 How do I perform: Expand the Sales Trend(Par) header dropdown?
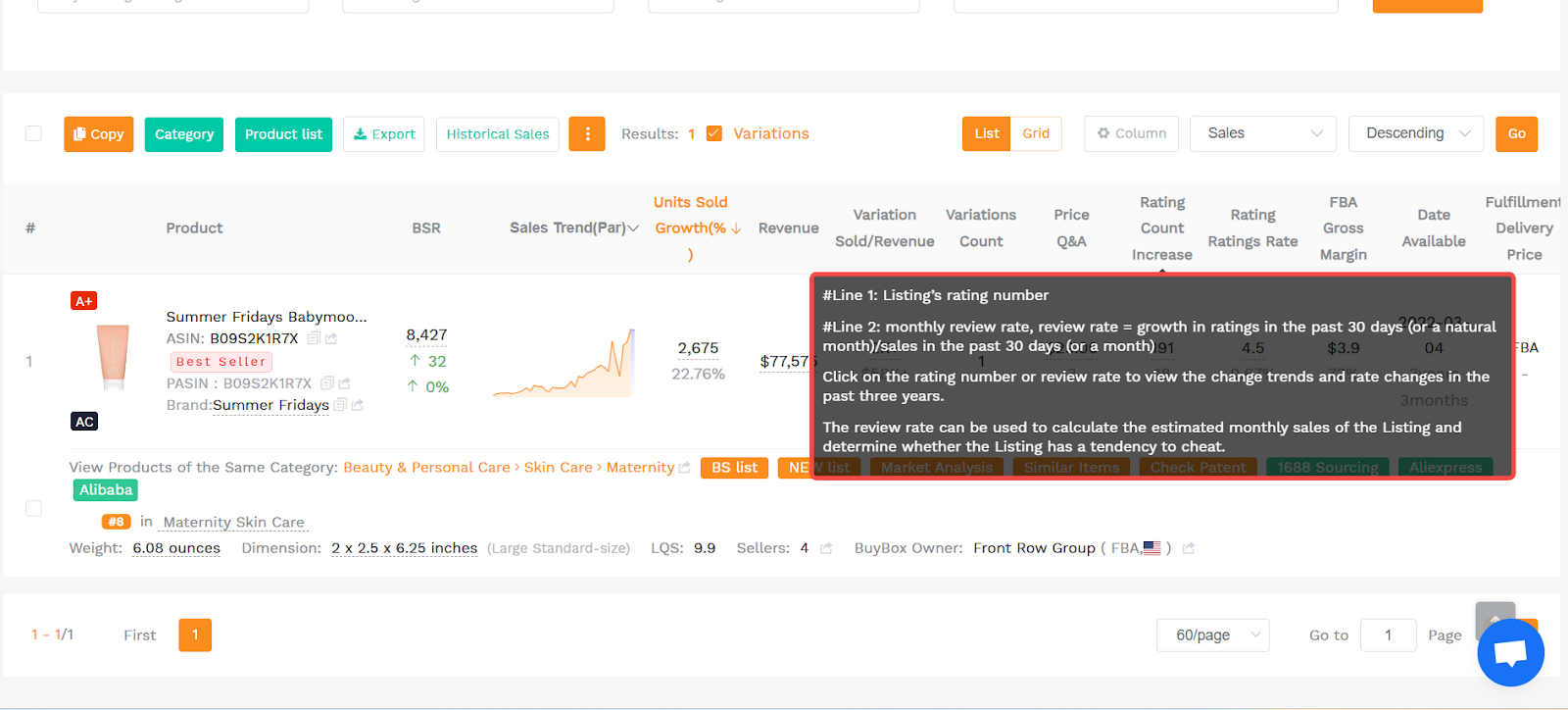[x=633, y=228]
